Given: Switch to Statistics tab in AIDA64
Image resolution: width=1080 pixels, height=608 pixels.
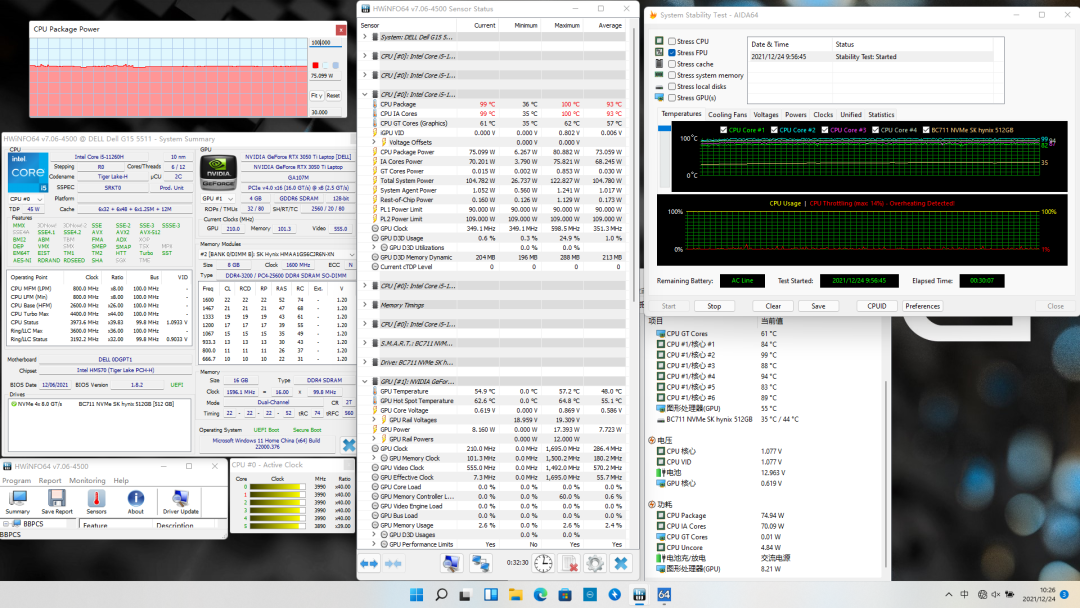Looking at the screenshot, I should pos(881,115).
